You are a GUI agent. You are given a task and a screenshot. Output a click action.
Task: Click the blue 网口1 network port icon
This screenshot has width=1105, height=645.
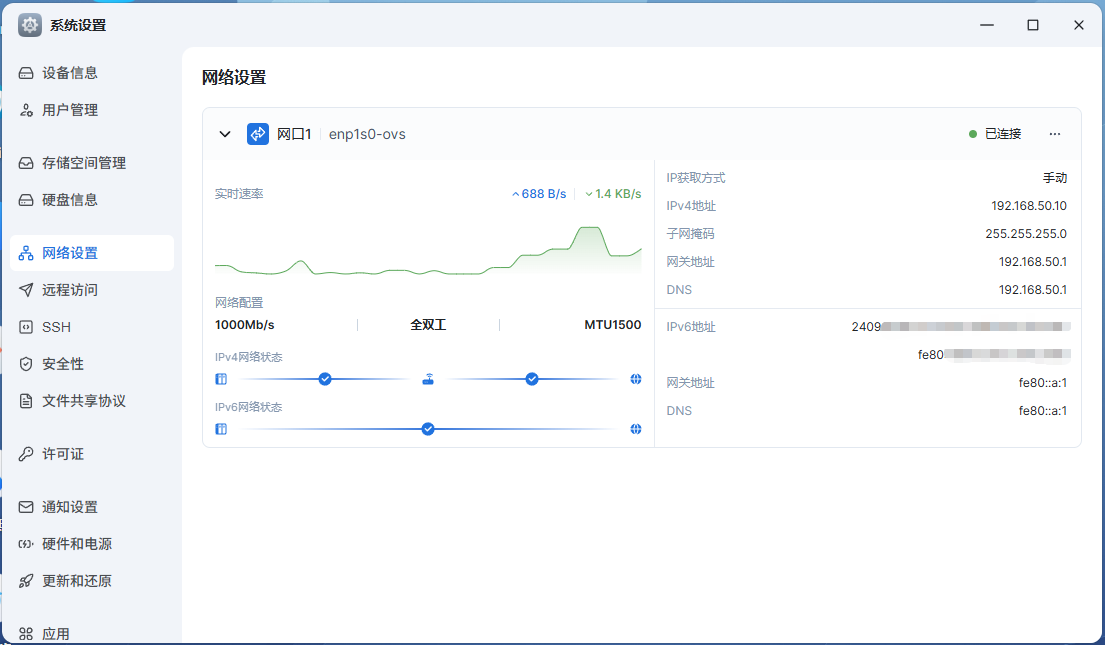258,134
